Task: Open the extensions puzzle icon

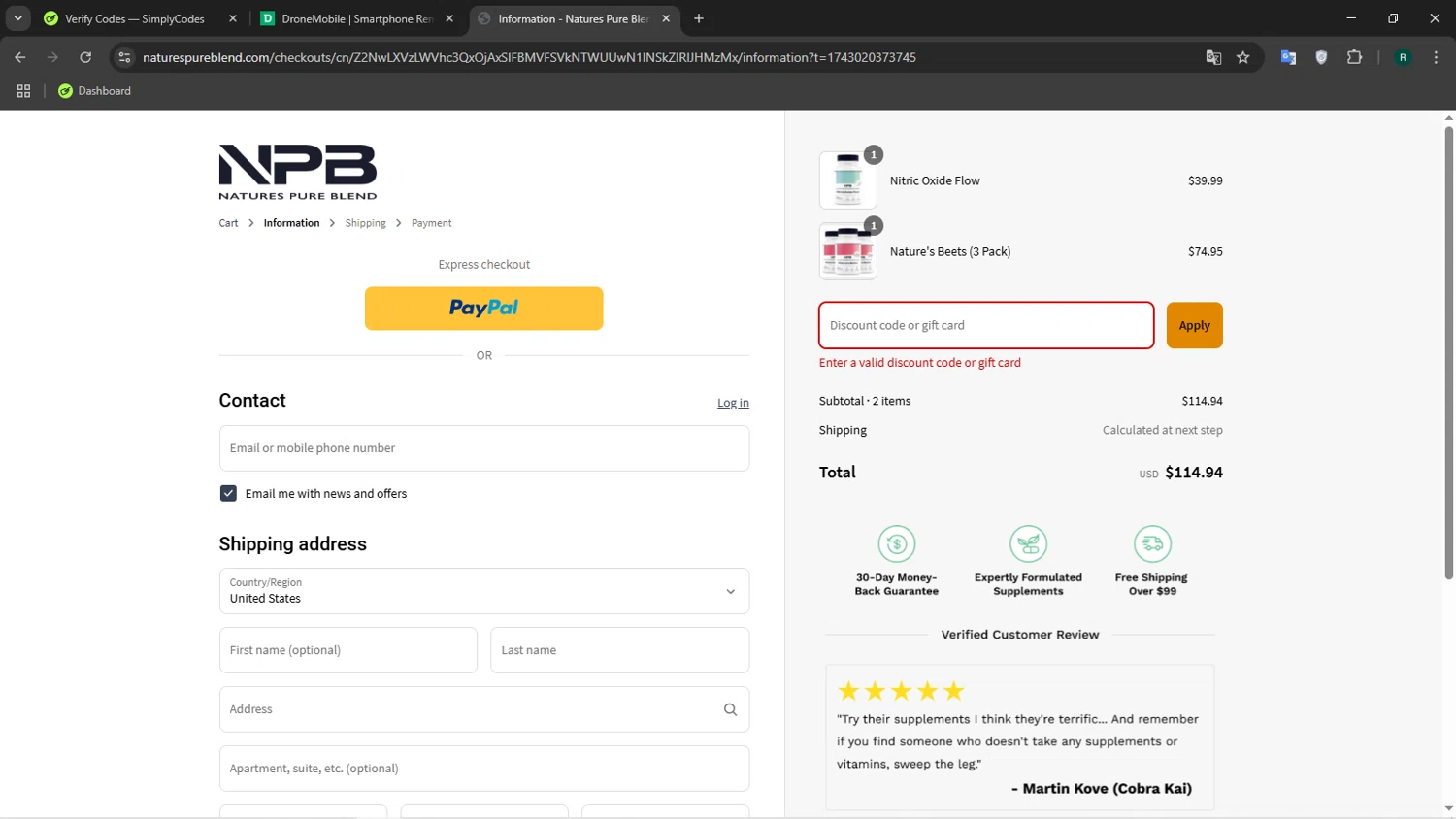Action: pos(1354,57)
